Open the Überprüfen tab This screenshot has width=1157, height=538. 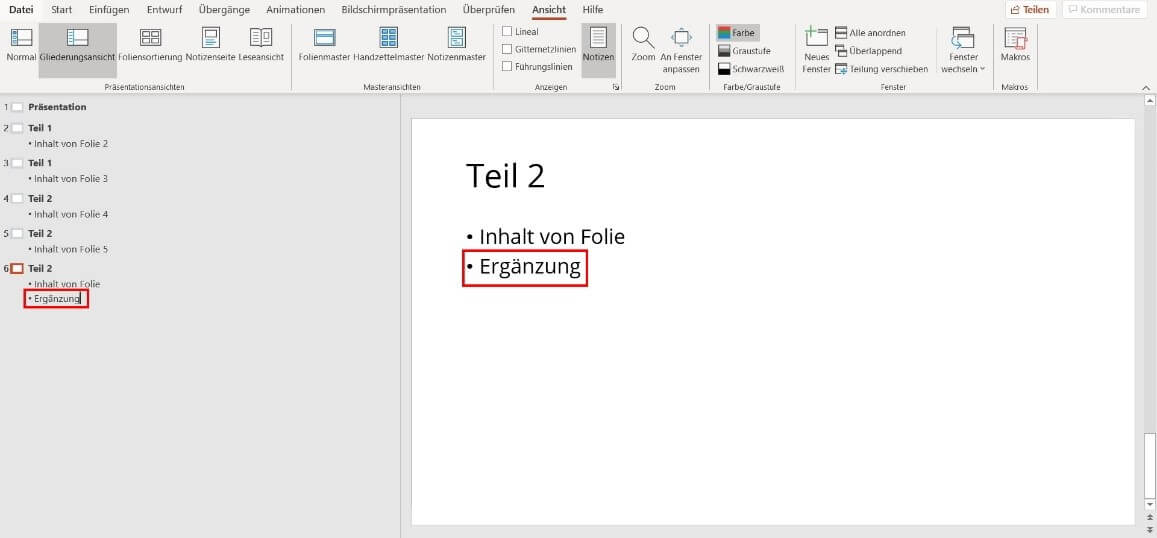coord(488,10)
